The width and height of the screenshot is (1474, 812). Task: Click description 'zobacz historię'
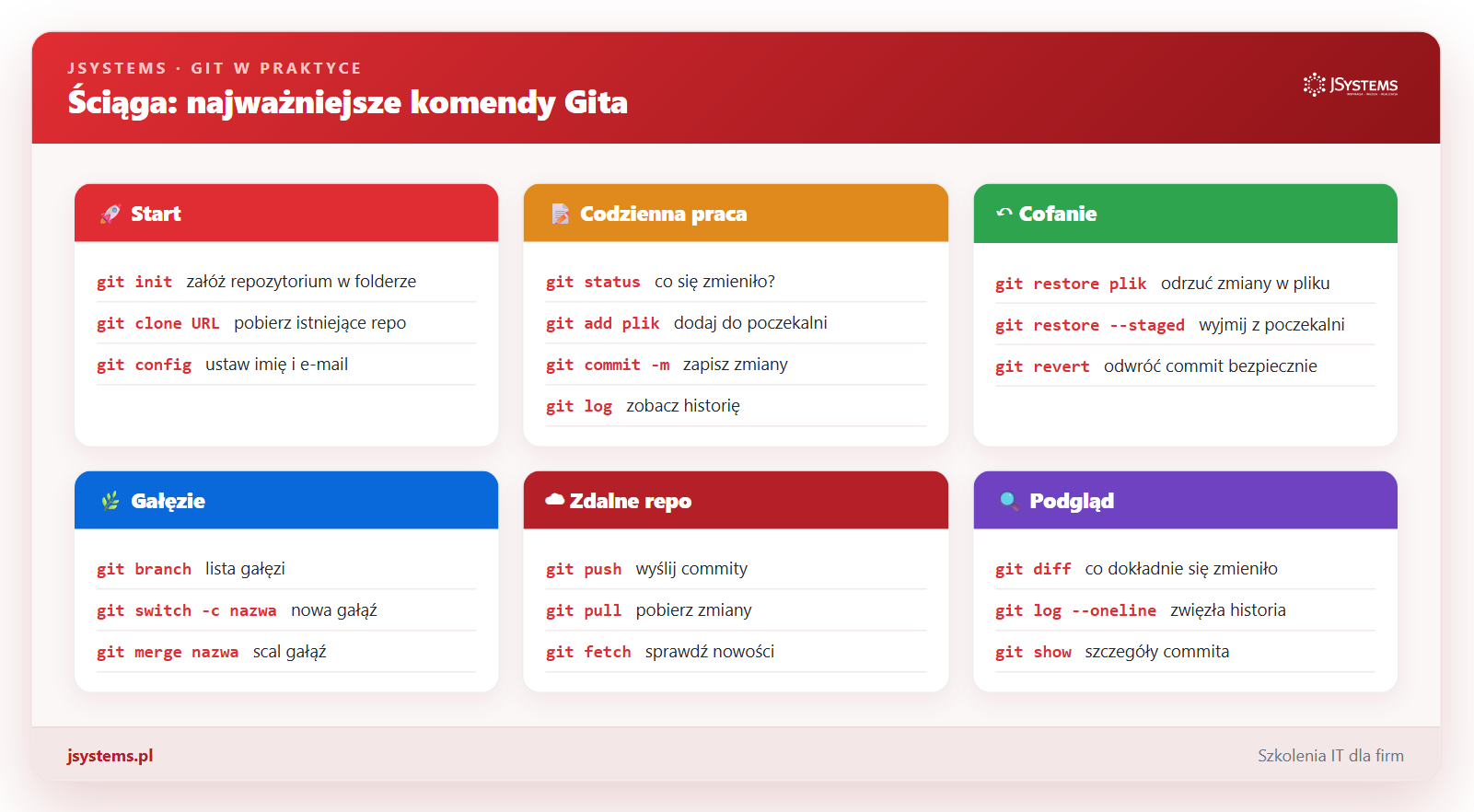click(683, 406)
